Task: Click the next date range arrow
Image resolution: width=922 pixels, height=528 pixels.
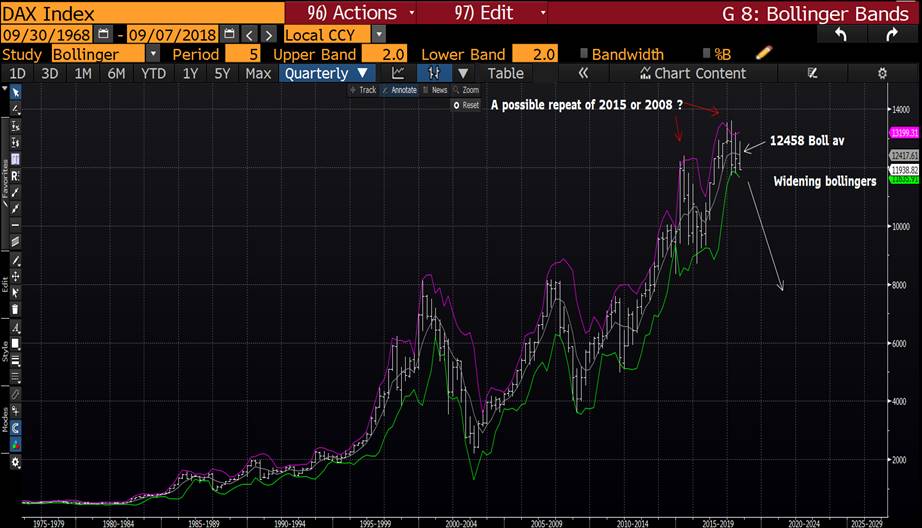Action: [269, 35]
